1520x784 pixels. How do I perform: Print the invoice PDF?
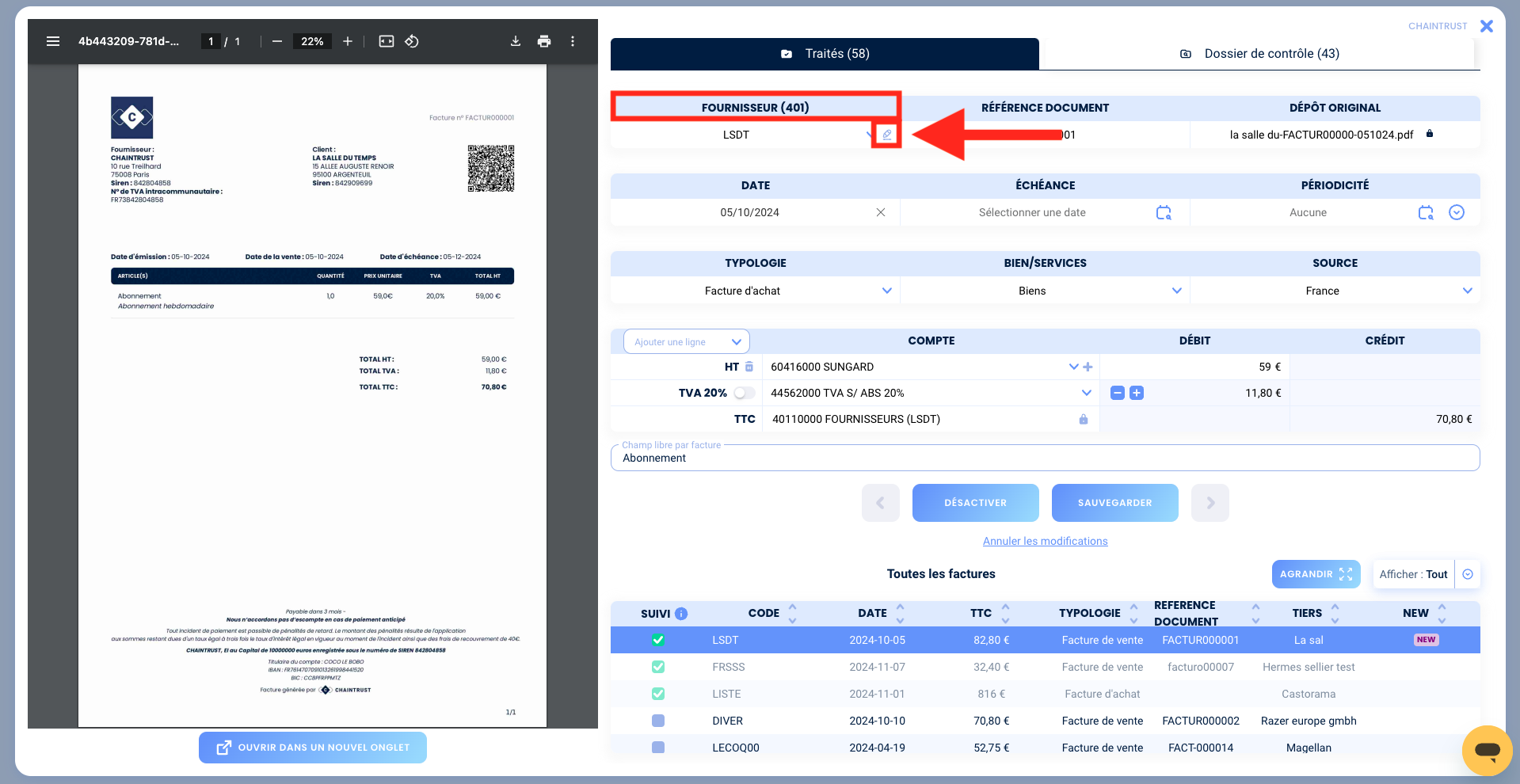click(x=544, y=41)
